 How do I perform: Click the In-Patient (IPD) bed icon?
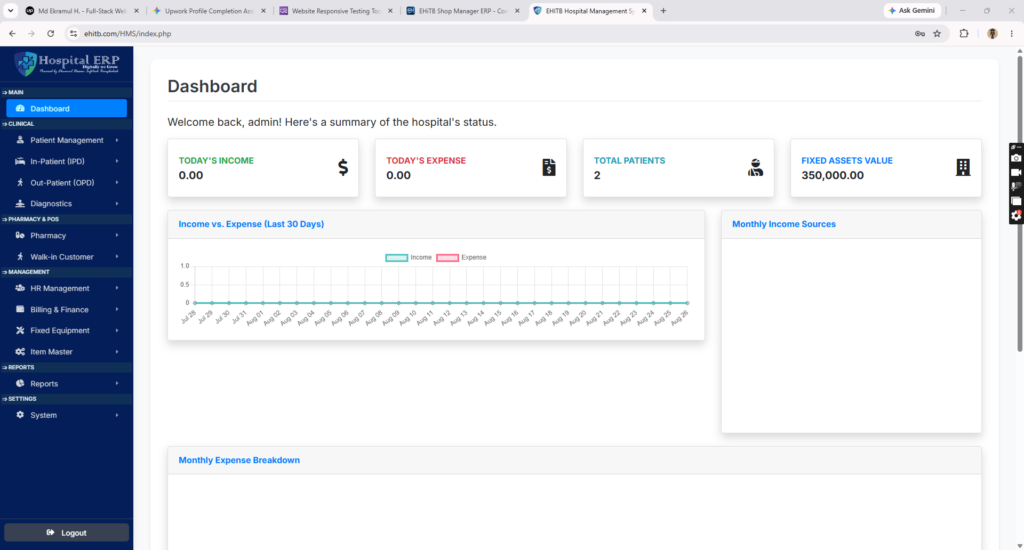pyautogui.click(x=20, y=161)
